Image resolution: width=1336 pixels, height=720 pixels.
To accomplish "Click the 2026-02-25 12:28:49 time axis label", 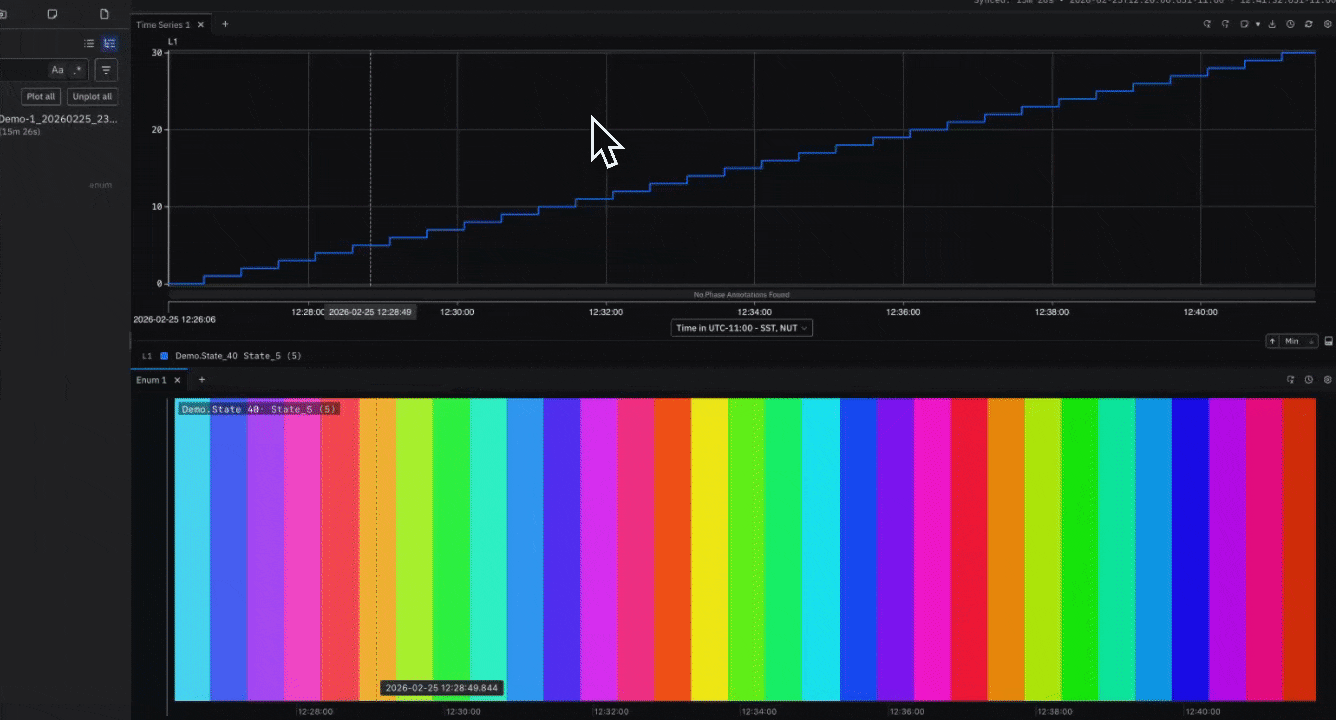I will pos(371,312).
